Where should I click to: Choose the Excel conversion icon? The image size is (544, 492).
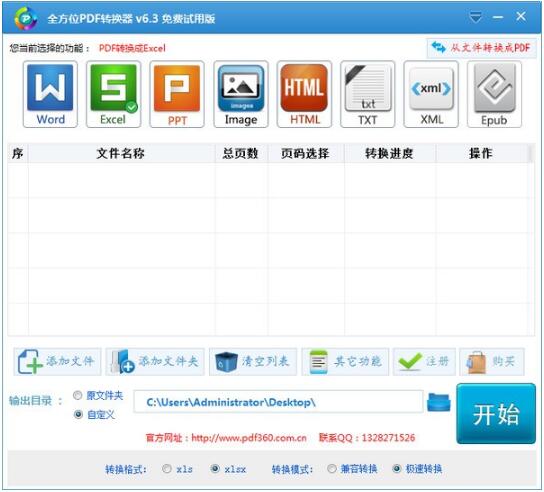click(x=113, y=94)
